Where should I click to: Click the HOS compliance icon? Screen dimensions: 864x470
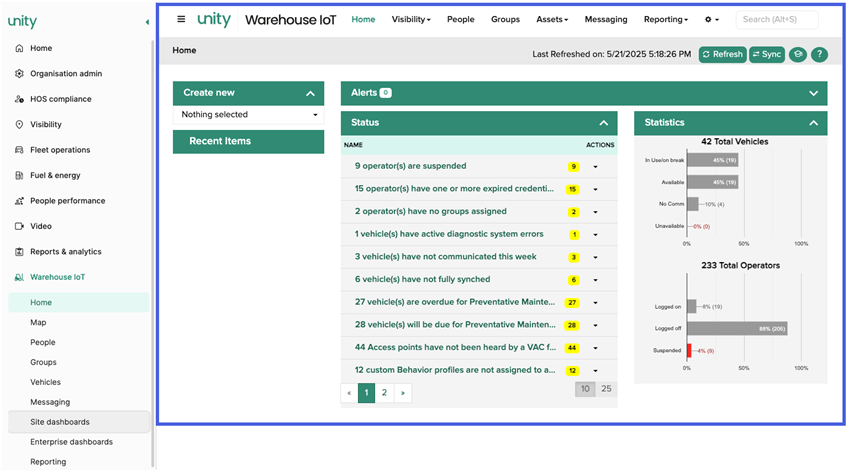19,99
